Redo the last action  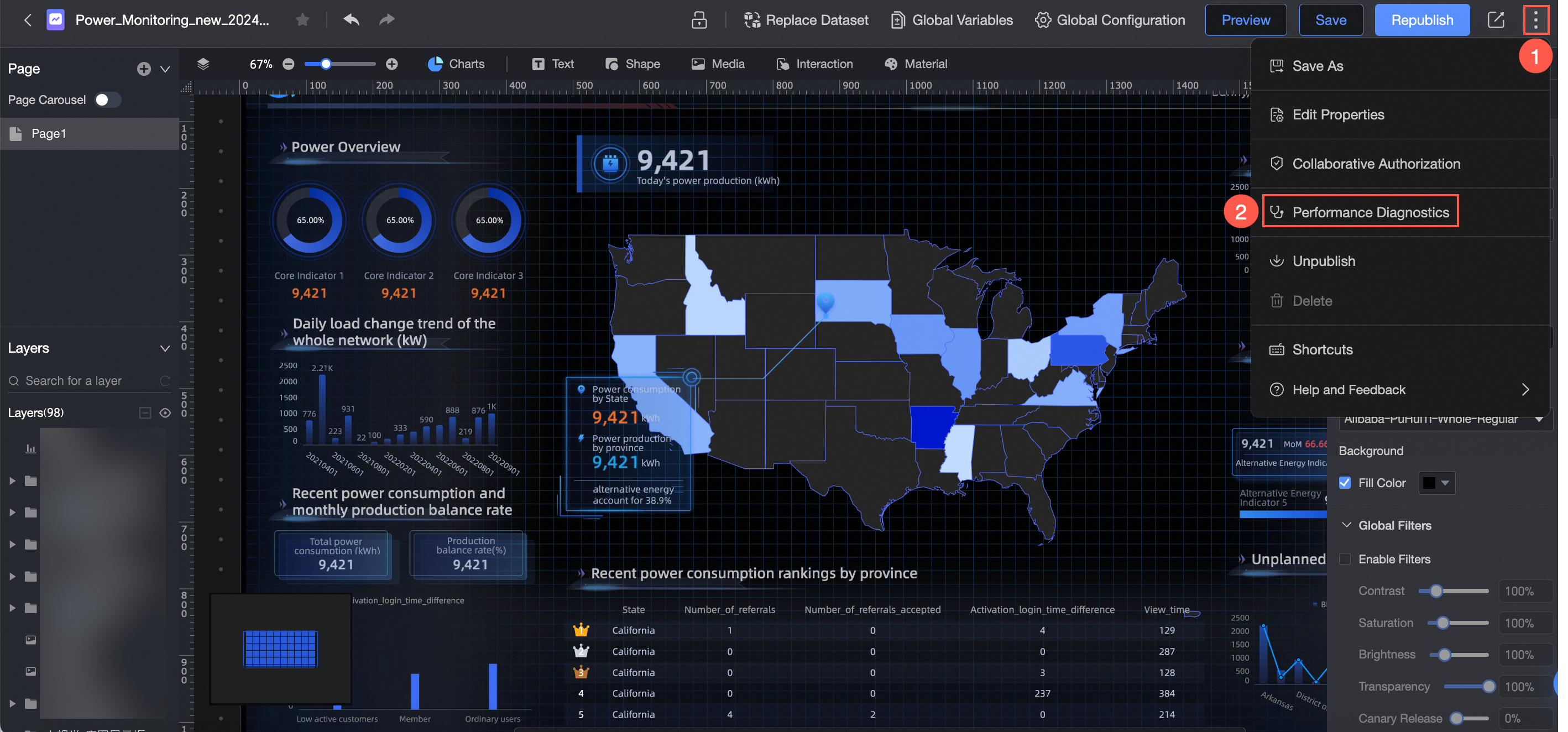[x=386, y=20]
